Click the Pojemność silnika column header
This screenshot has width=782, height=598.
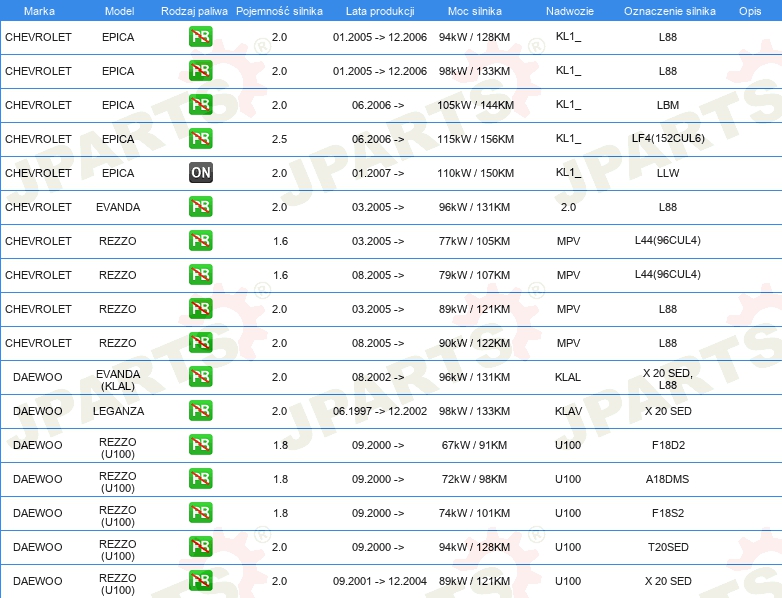[x=279, y=11]
